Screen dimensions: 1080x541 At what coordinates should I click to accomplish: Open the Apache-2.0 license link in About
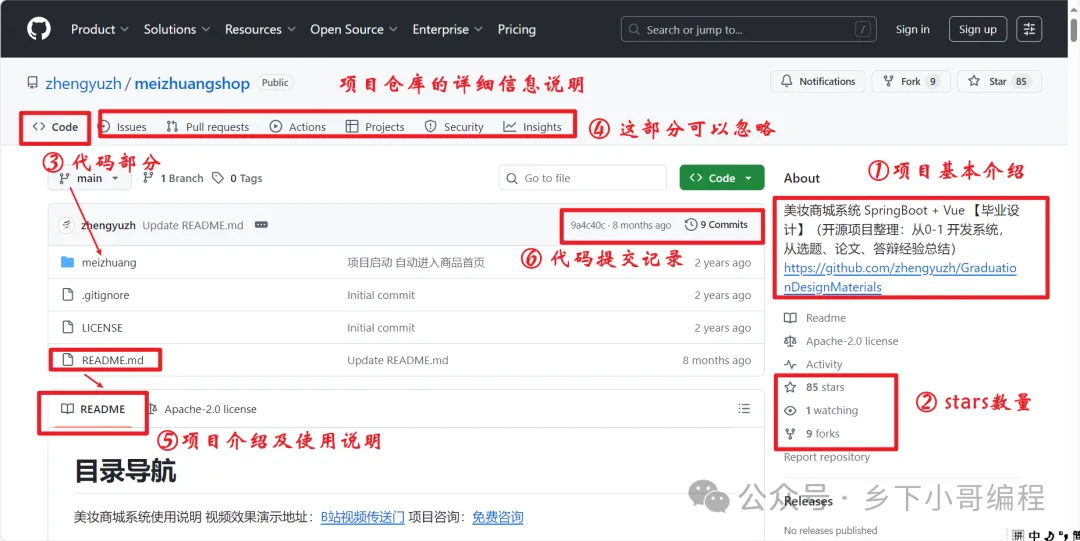[x=841, y=341]
